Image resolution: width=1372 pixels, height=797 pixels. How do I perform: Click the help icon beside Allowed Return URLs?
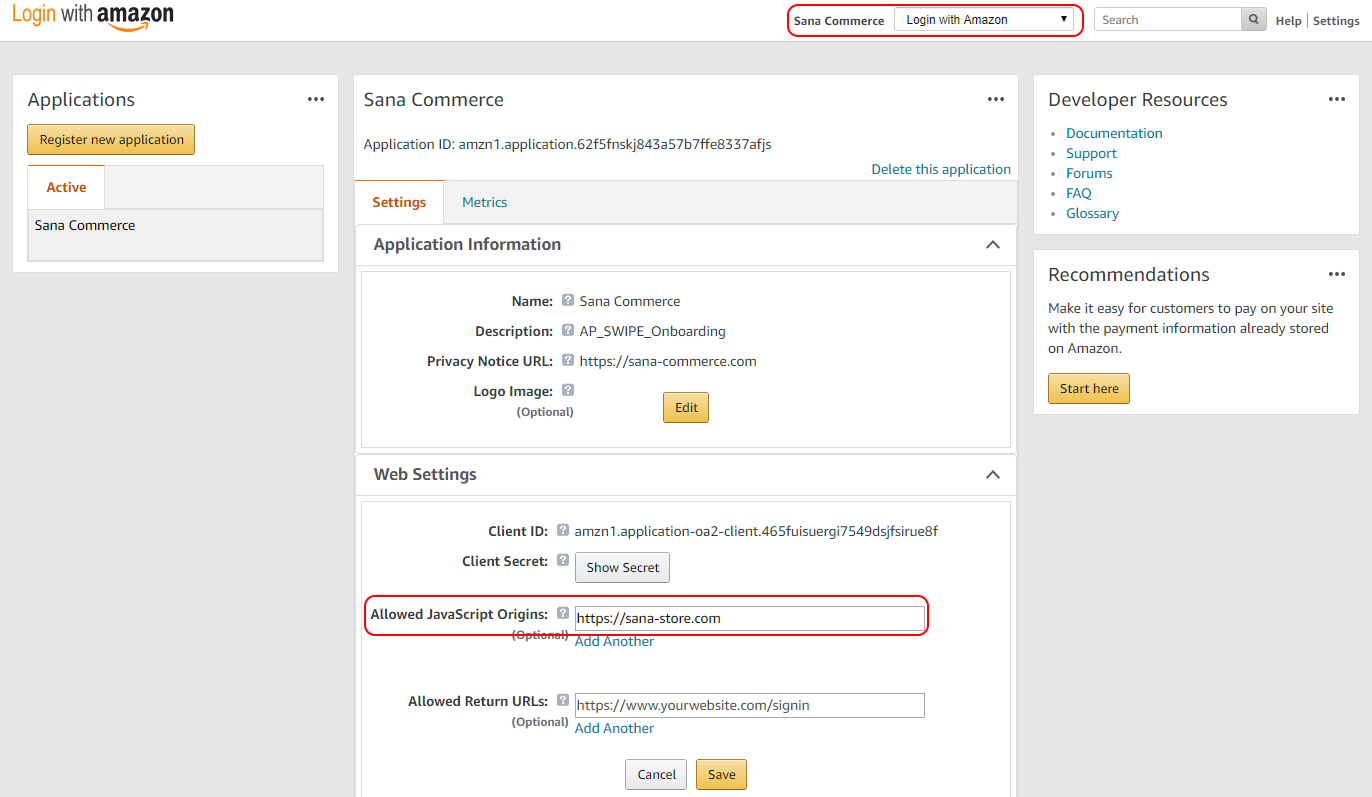tap(563, 701)
